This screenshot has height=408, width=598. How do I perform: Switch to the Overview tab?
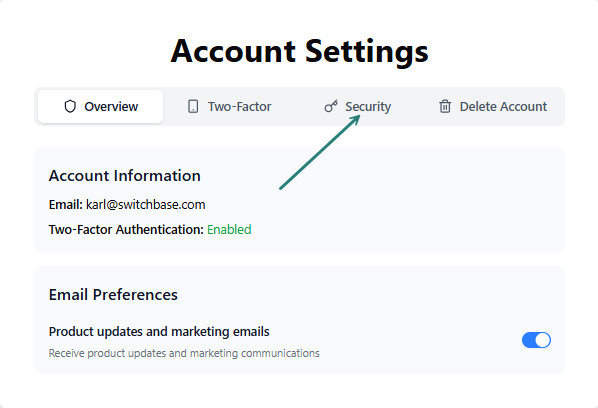pos(101,106)
